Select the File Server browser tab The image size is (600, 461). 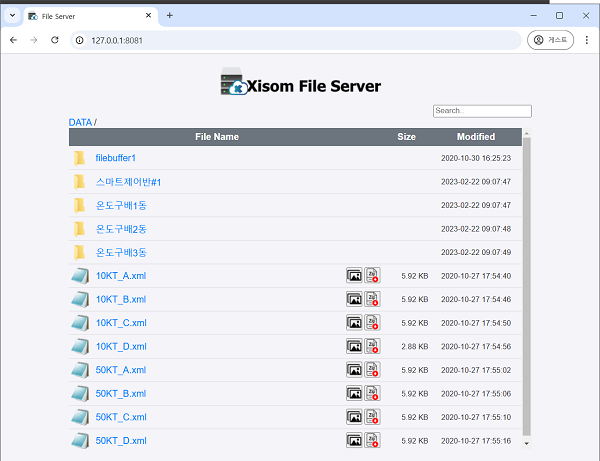click(x=91, y=16)
